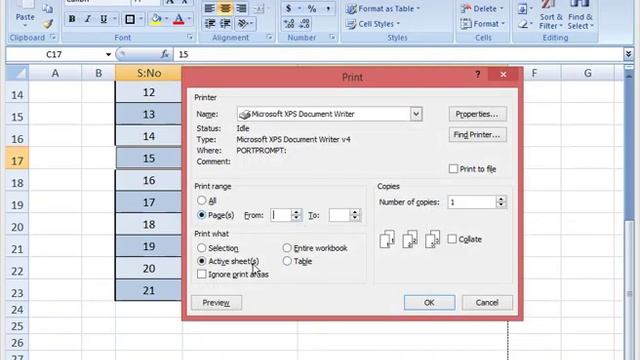
Task: Open Print dialog help question mark
Action: click(x=478, y=75)
